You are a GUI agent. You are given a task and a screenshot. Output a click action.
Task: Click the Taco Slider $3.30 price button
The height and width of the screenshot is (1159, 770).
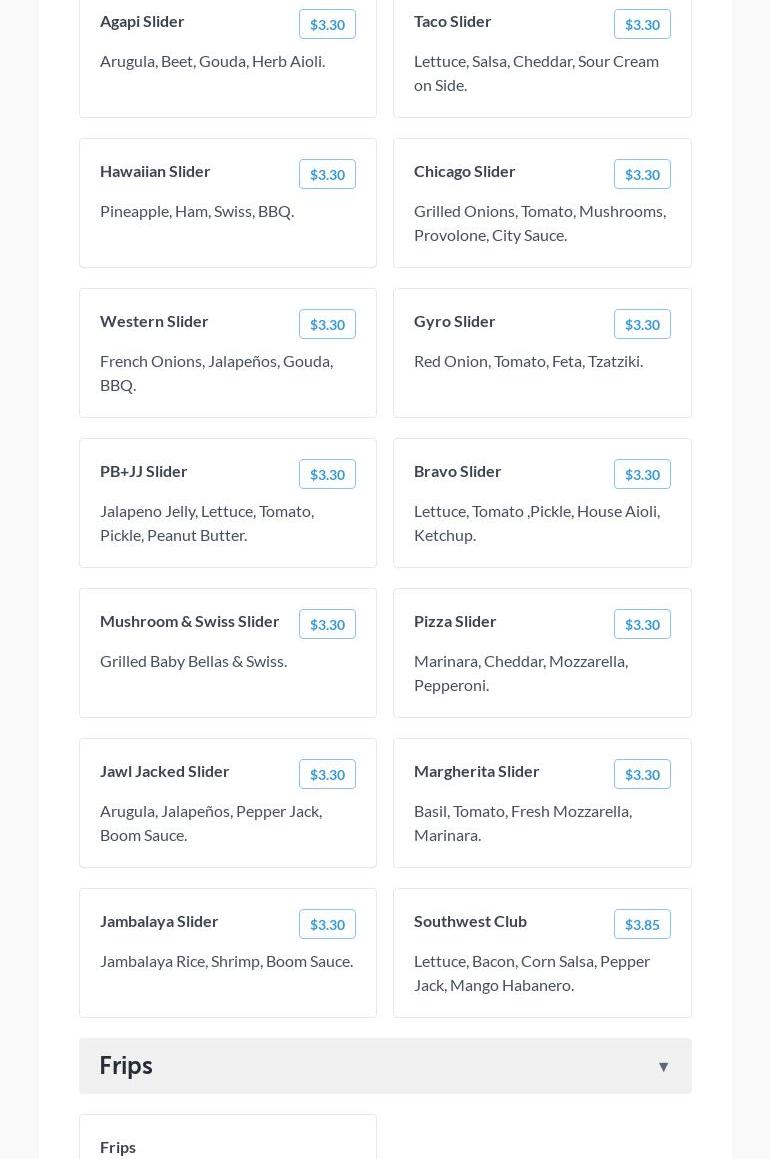pyautogui.click(x=642, y=24)
